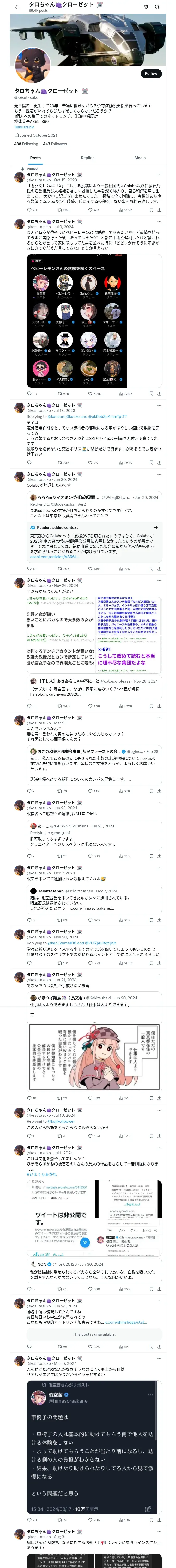
Task: Switch to the Media tab
Action: (x=139, y=158)
